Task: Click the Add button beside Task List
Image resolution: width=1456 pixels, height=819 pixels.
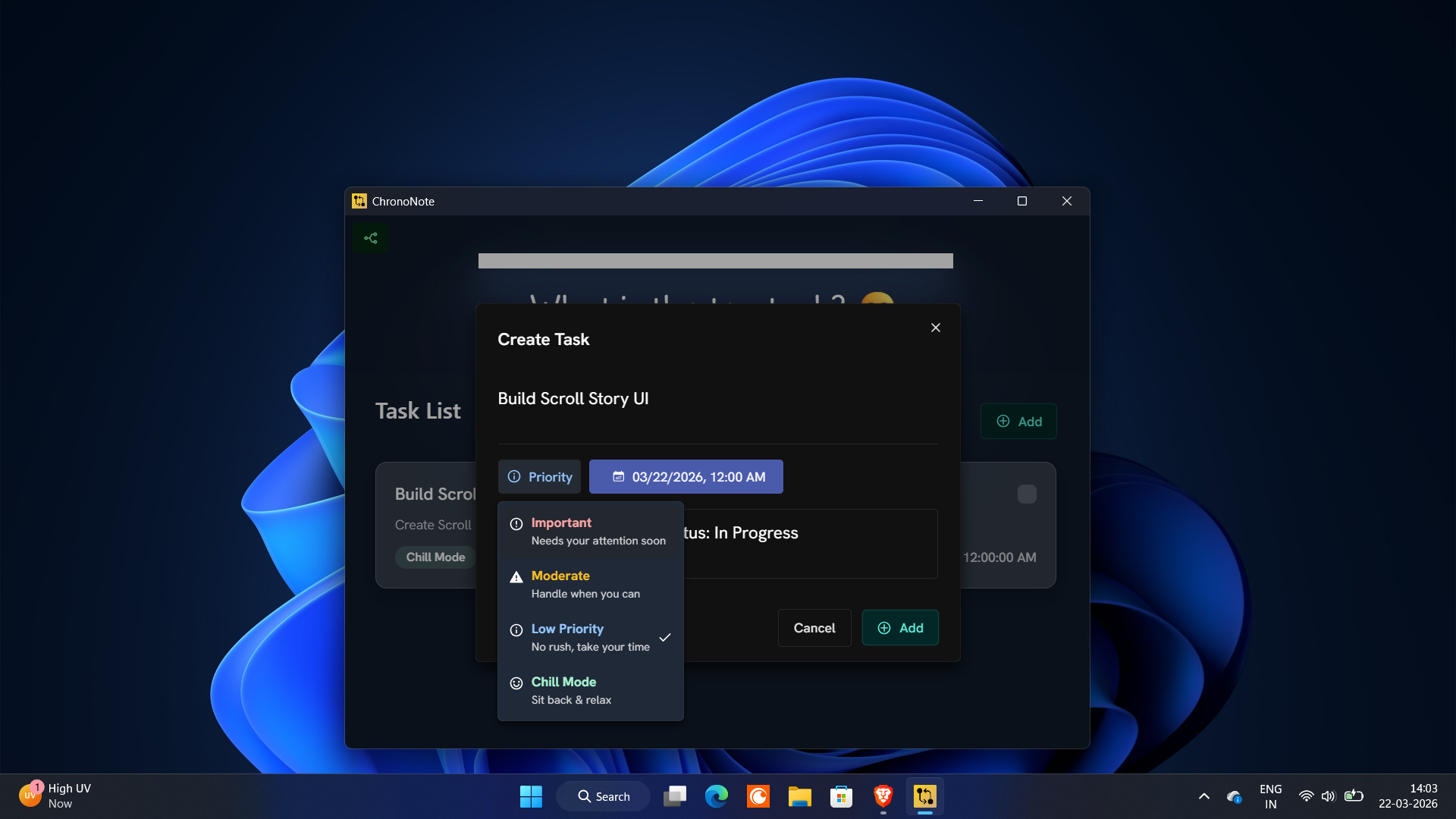Action: click(1018, 422)
